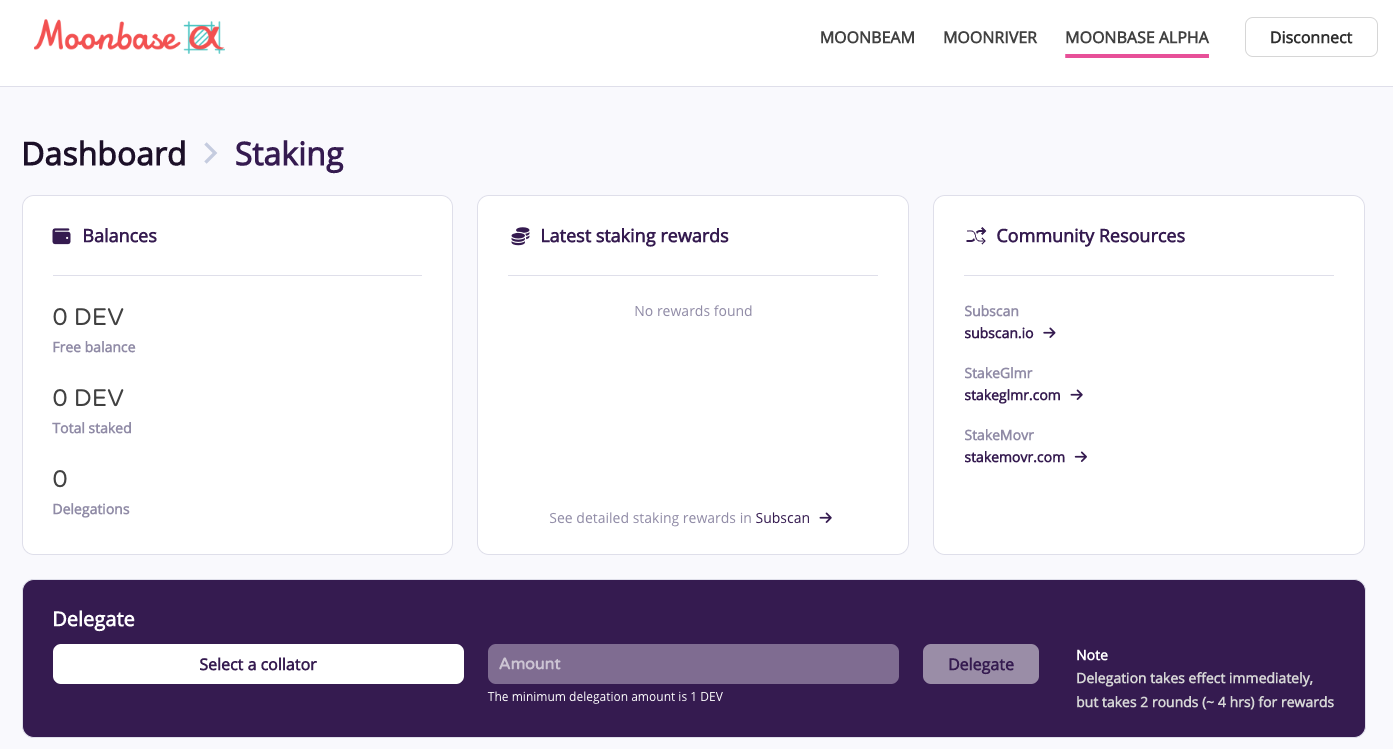Focus the Amount input field

tap(693, 664)
